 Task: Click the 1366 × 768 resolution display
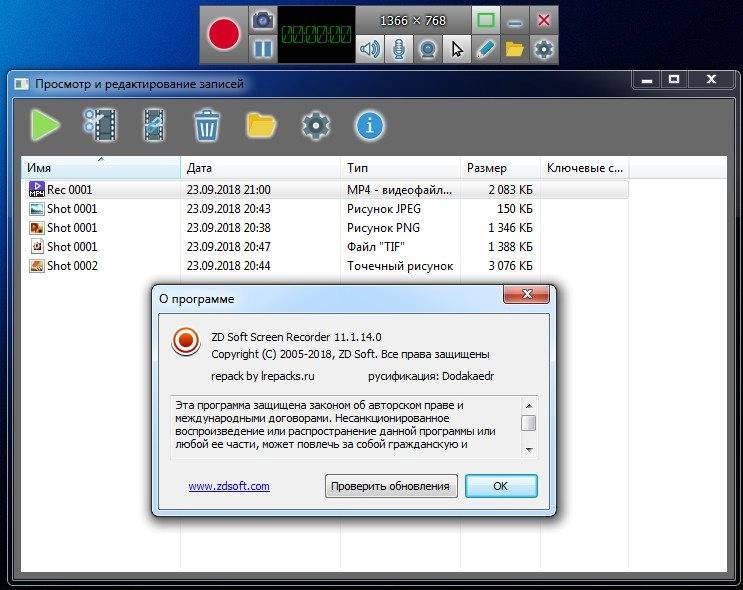click(413, 21)
